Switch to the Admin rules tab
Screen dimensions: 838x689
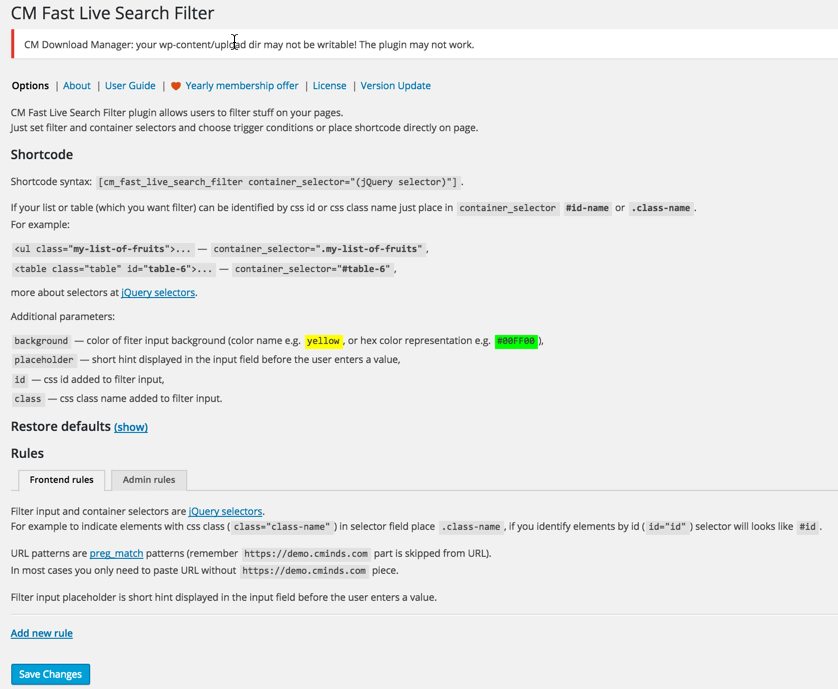pyautogui.click(x=149, y=480)
